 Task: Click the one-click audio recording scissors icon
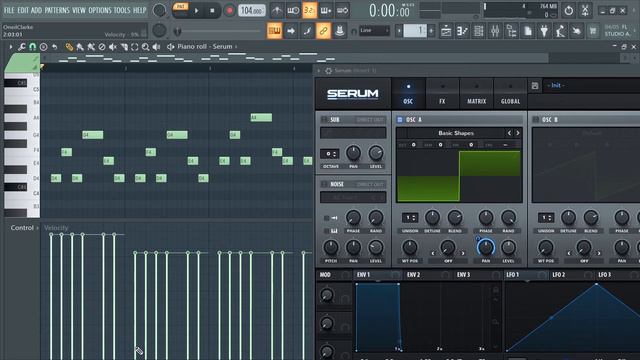click(x=585, y=11)
